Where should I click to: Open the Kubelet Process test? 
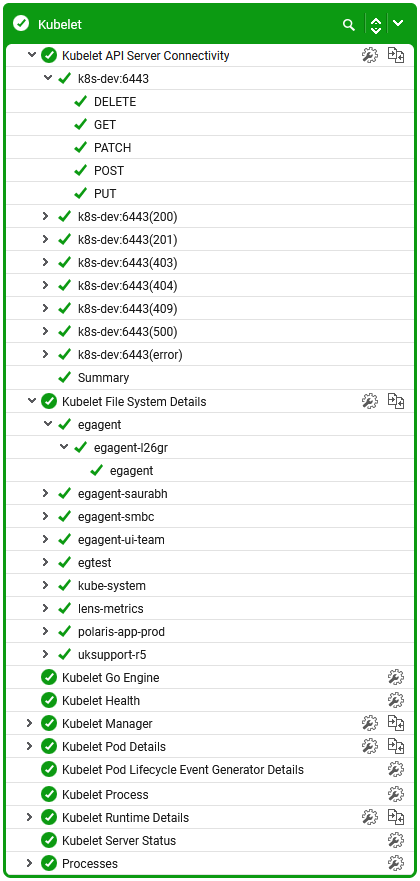pyautogui.click(x=105, y=794)
